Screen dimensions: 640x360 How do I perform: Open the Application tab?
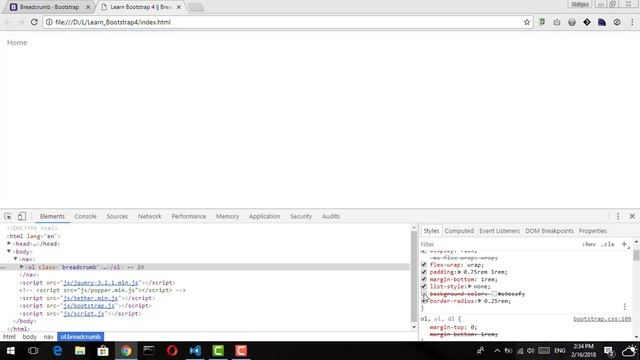click(x=264, y=216)
